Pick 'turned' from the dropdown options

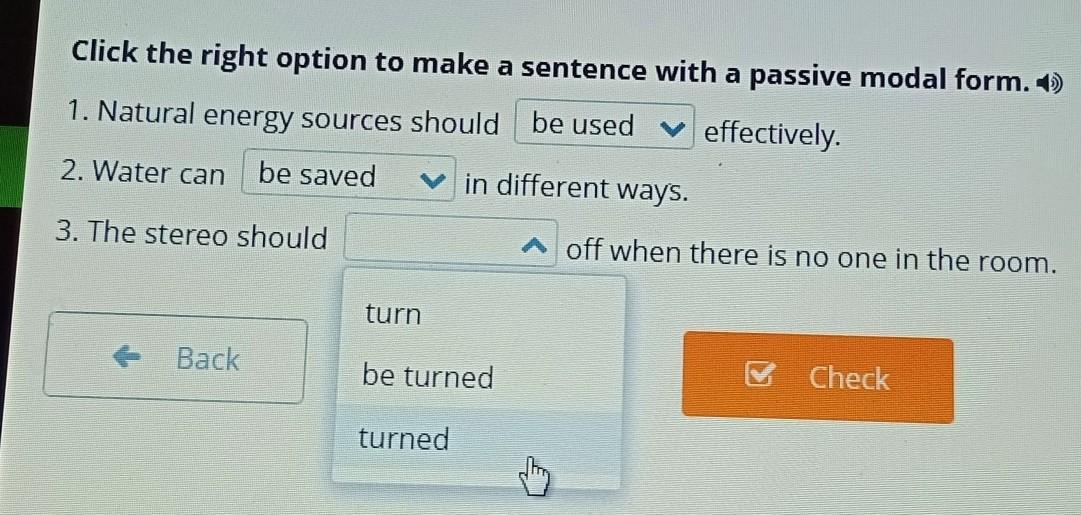coord(404,438)
